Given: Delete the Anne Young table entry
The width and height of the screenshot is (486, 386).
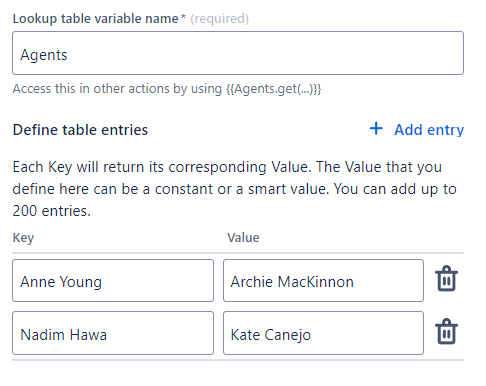Looking at the screenshot, I should (446, 278).
